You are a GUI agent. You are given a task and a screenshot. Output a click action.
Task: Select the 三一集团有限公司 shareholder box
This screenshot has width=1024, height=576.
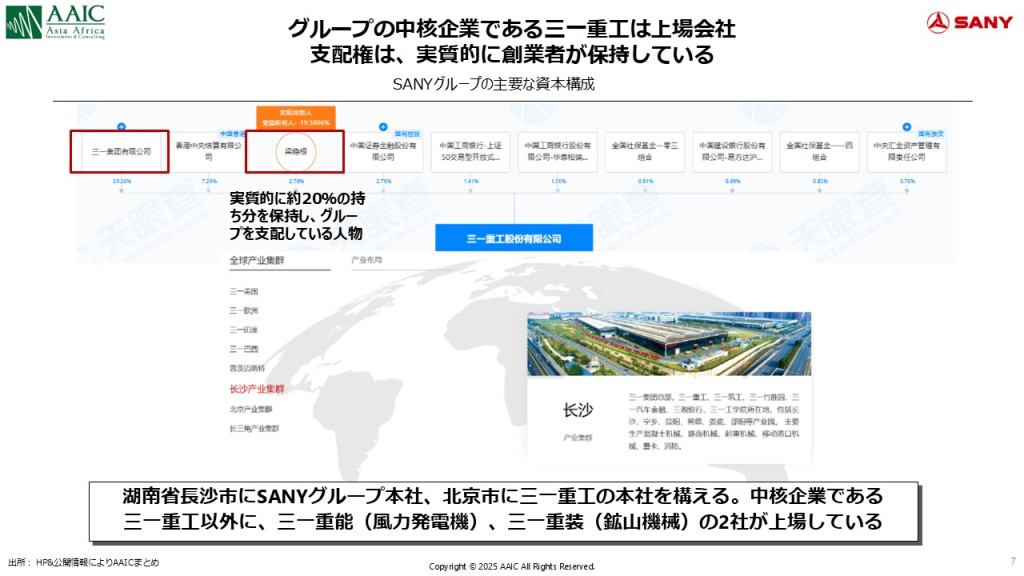click(120, 152)
